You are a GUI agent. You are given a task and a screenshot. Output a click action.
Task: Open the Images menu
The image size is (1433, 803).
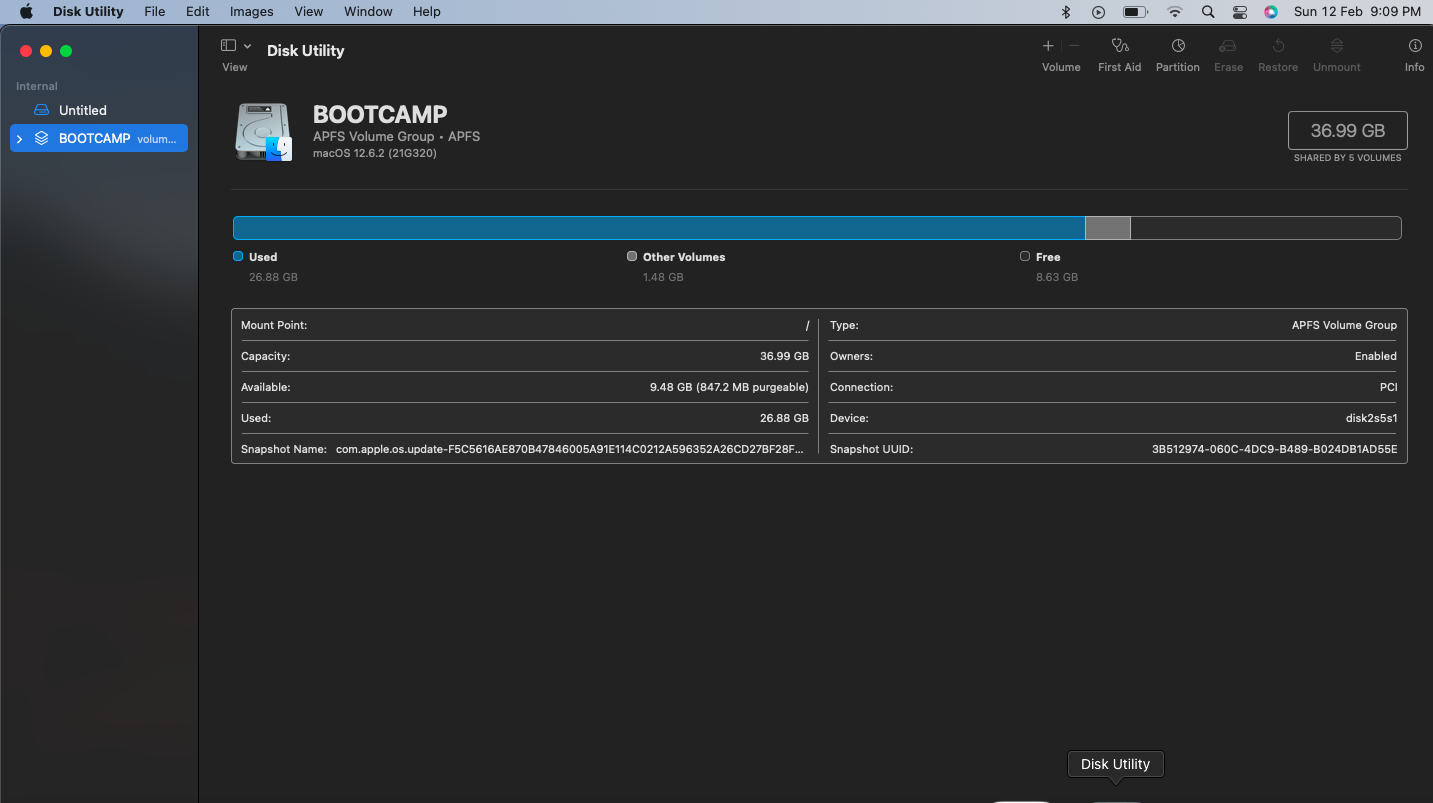[x=250, y=11]
